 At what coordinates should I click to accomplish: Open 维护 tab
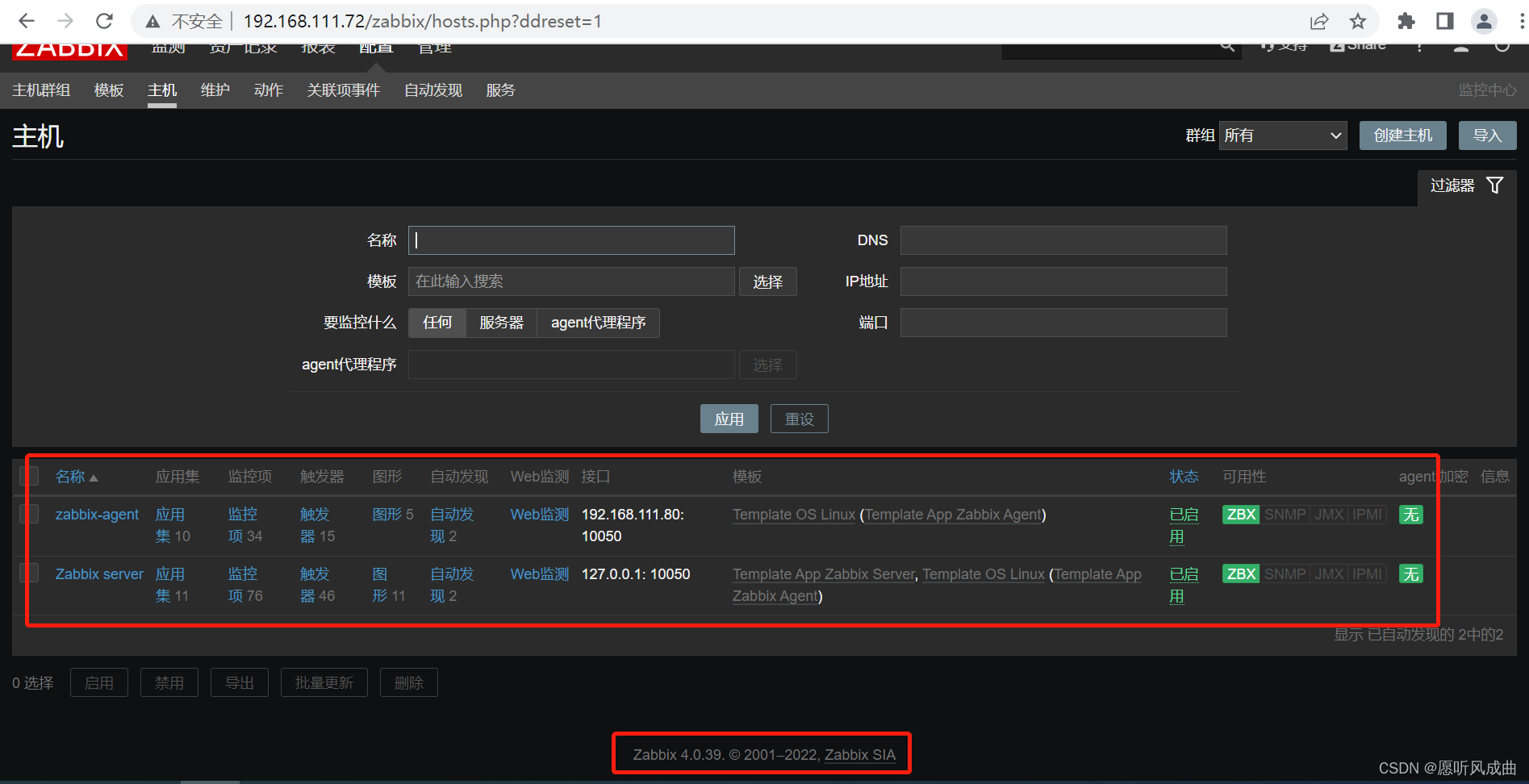coord(215,90)
